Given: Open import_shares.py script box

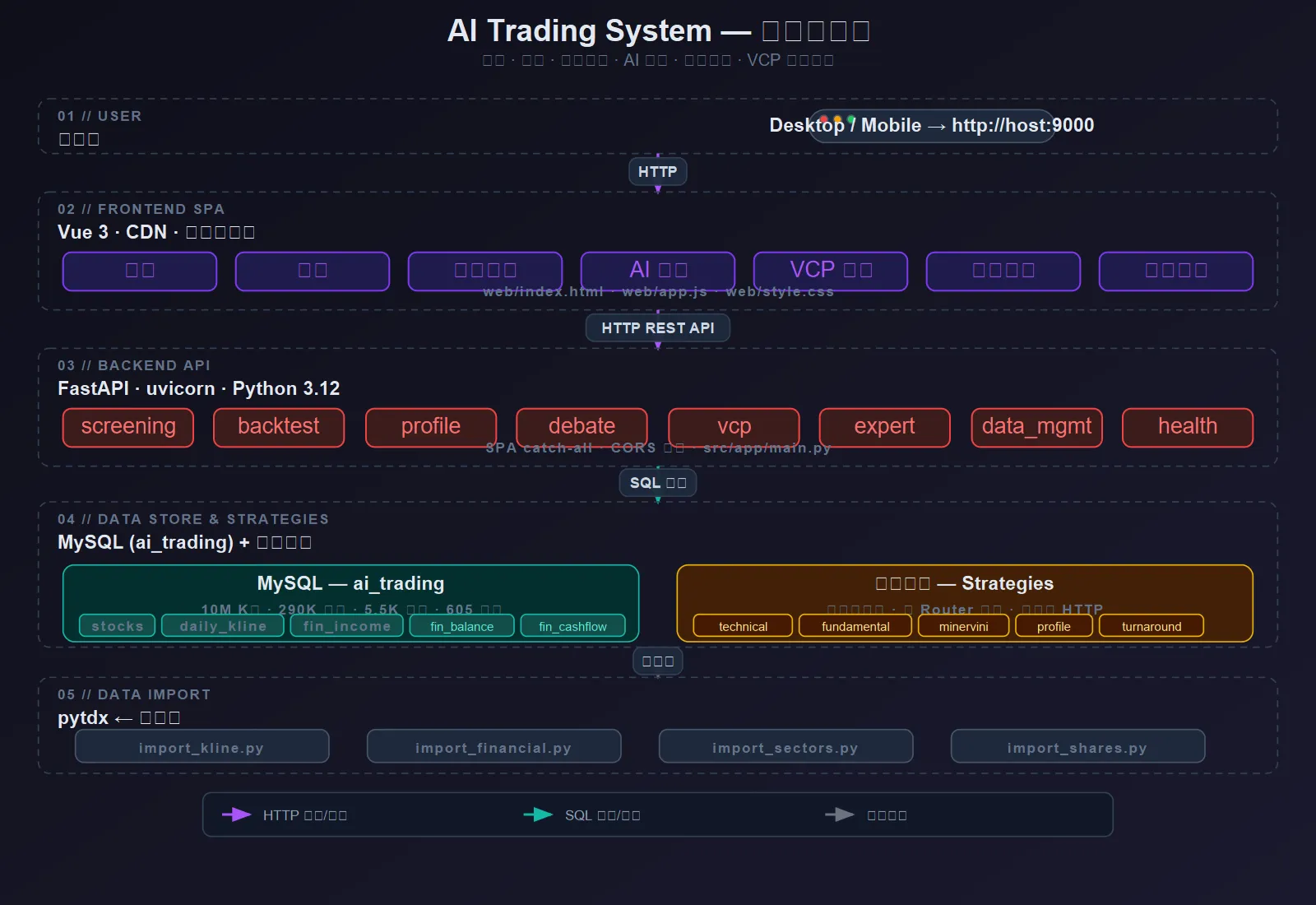Looking at the screenshot, I should click(1077, 747).
